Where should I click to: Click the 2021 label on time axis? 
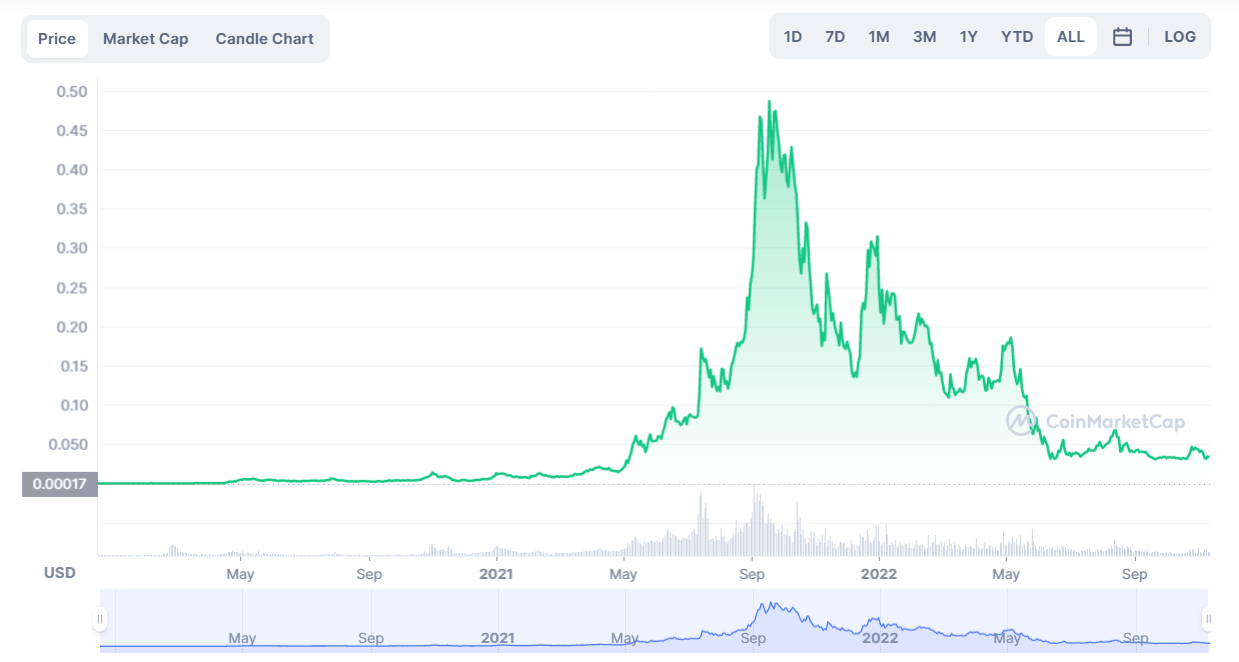coord(496,574)
